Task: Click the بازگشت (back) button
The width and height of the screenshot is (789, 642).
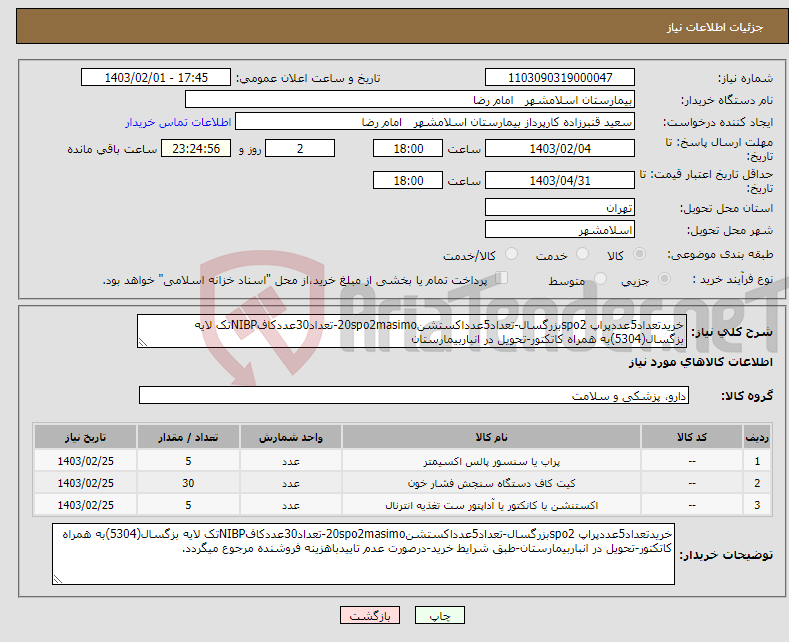Action: (370, 615)
